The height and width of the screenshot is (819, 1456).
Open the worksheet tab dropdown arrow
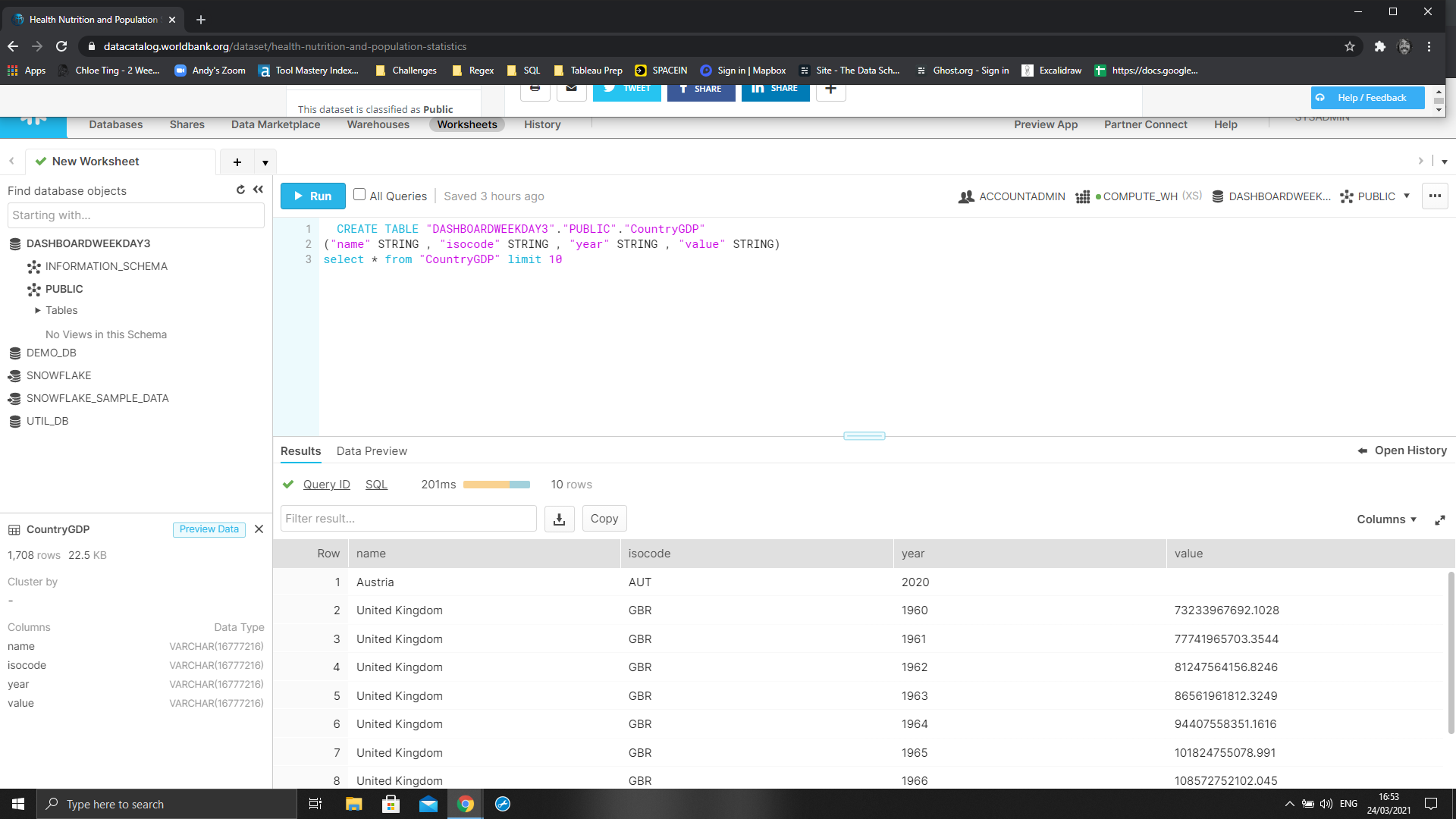(265, 162)
